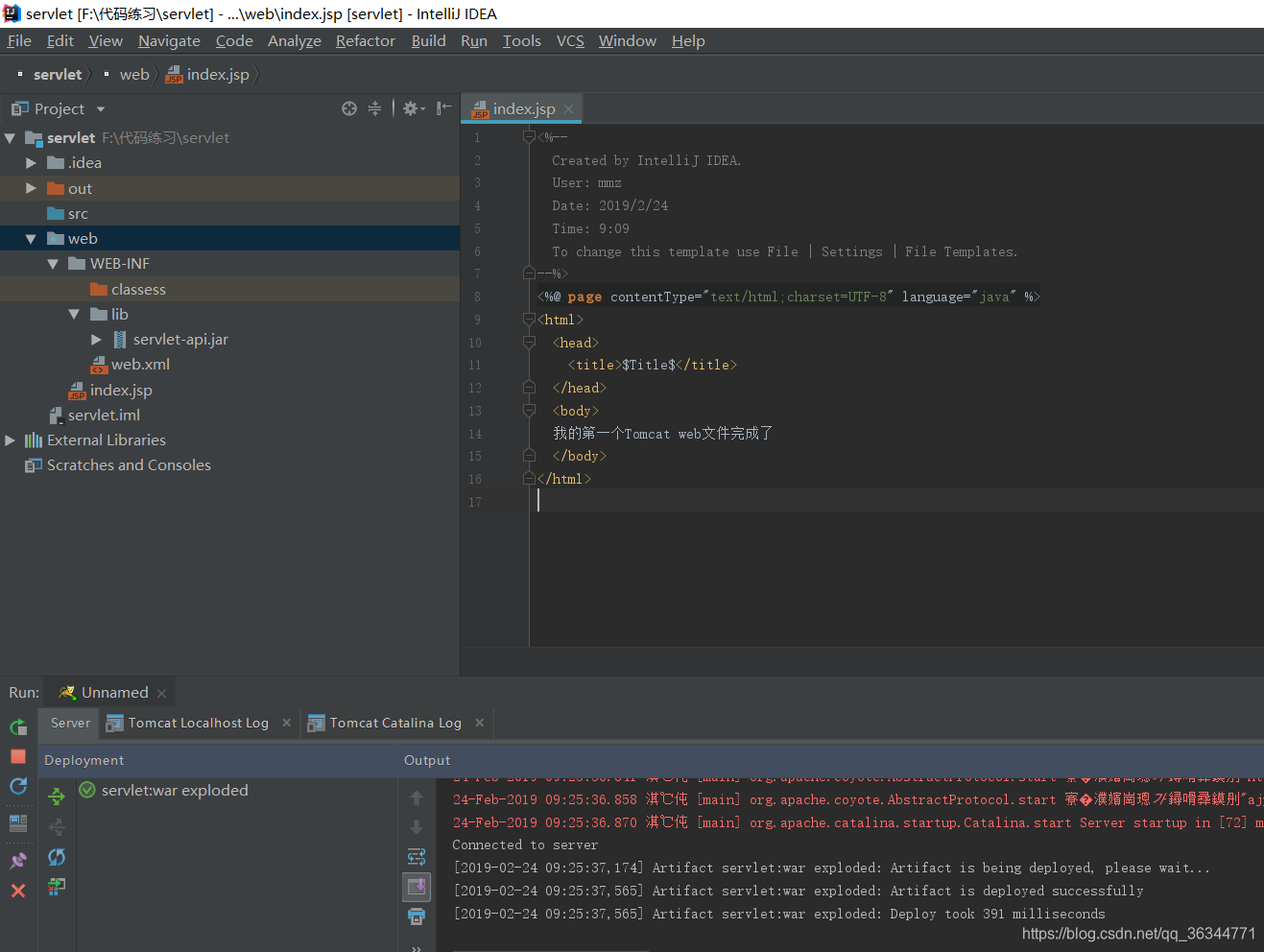Collapse all in Project panel
1264x952 pixels.
point(374,108)
